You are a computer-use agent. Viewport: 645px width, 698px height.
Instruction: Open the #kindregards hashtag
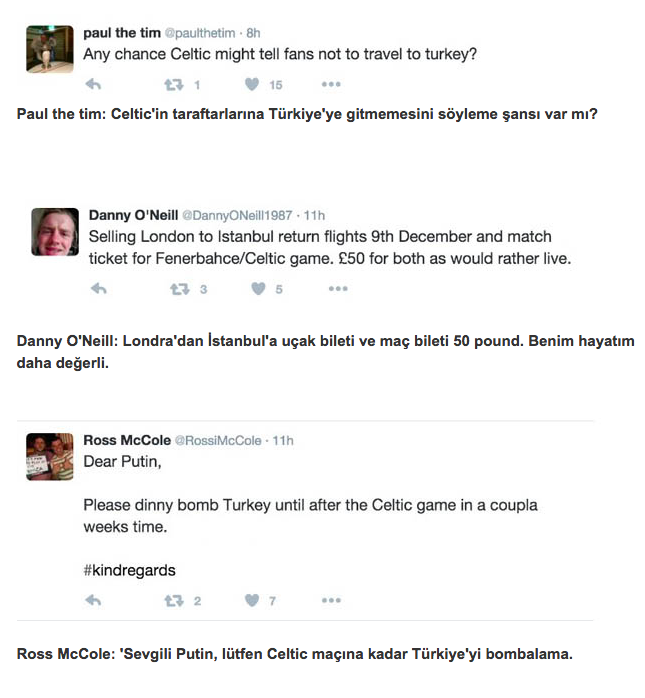click(x=129, y=570)
